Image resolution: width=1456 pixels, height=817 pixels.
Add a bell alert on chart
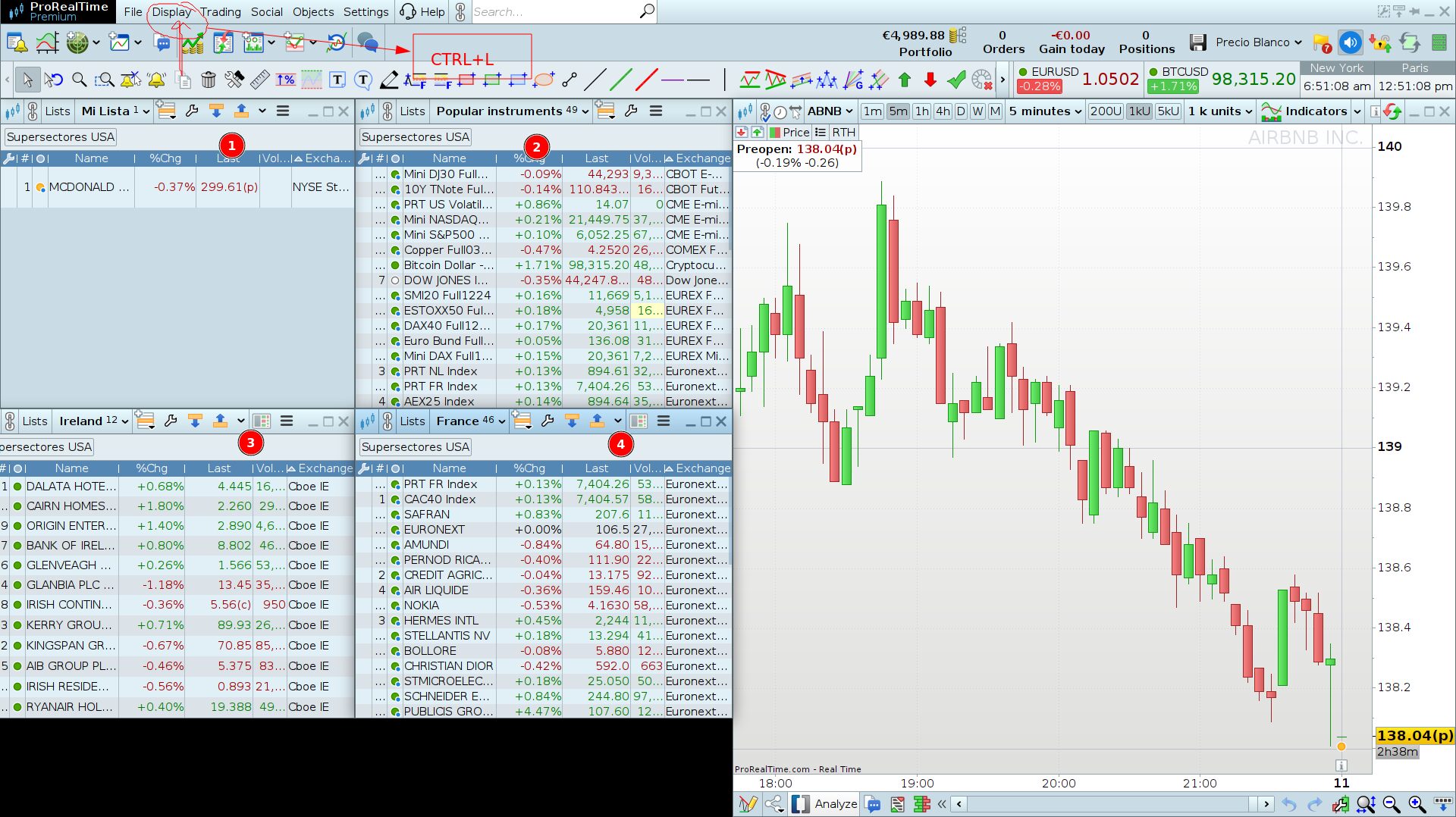157,80
